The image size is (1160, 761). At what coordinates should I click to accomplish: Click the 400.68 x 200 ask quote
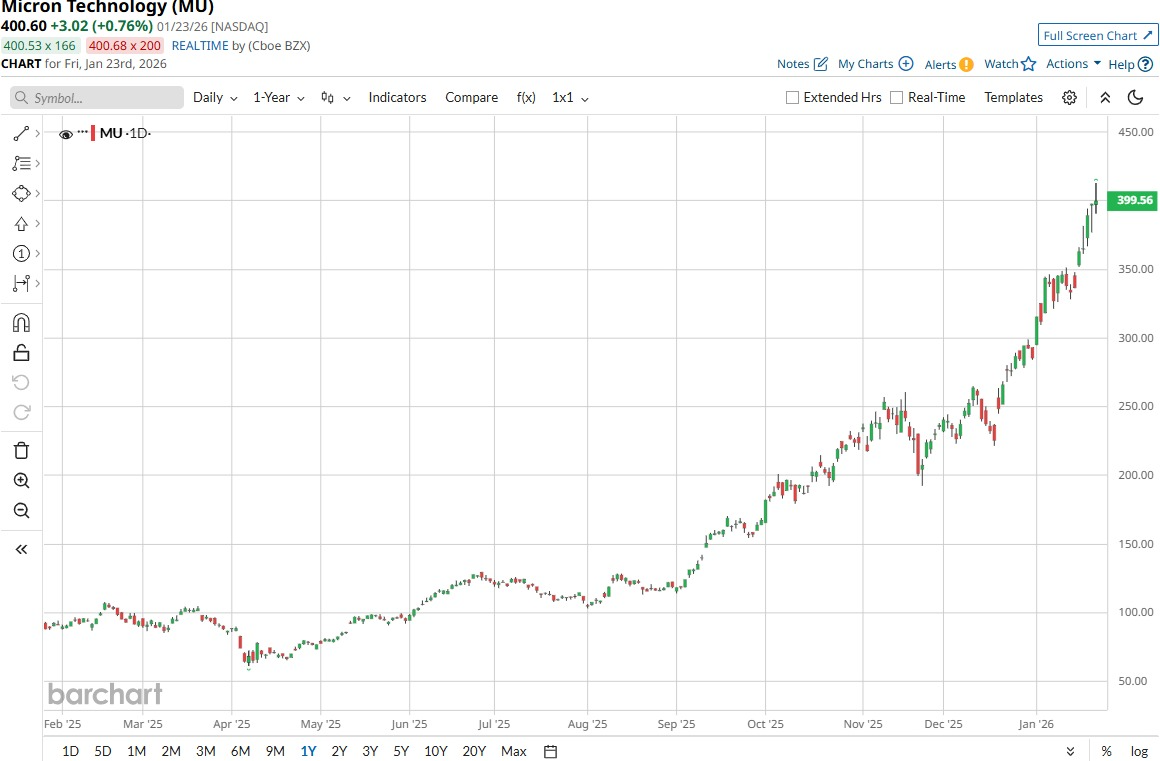(x=124, y=45)
